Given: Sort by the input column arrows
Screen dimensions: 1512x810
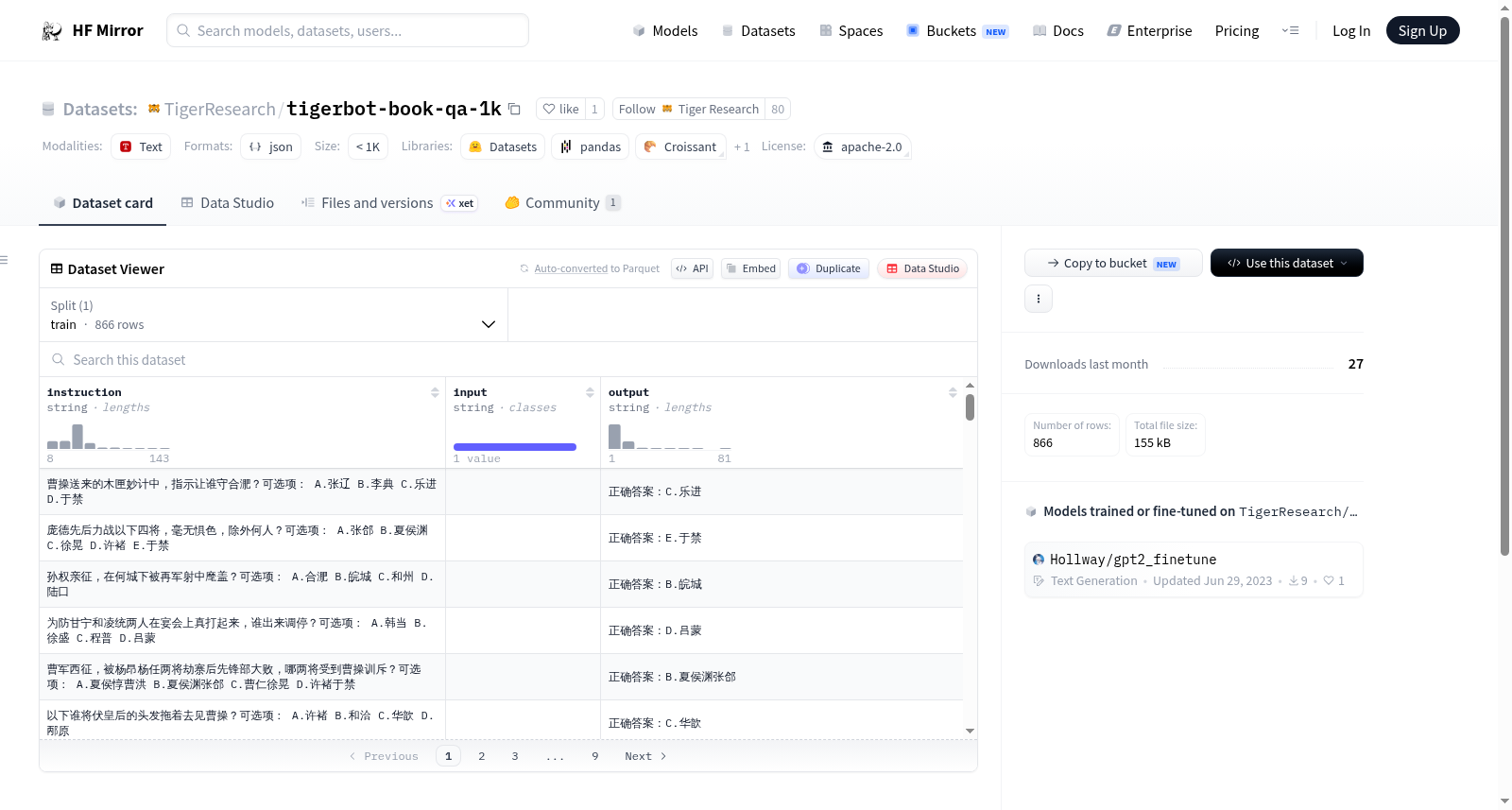Looking at the screenshot, I should tap(590, 392).
